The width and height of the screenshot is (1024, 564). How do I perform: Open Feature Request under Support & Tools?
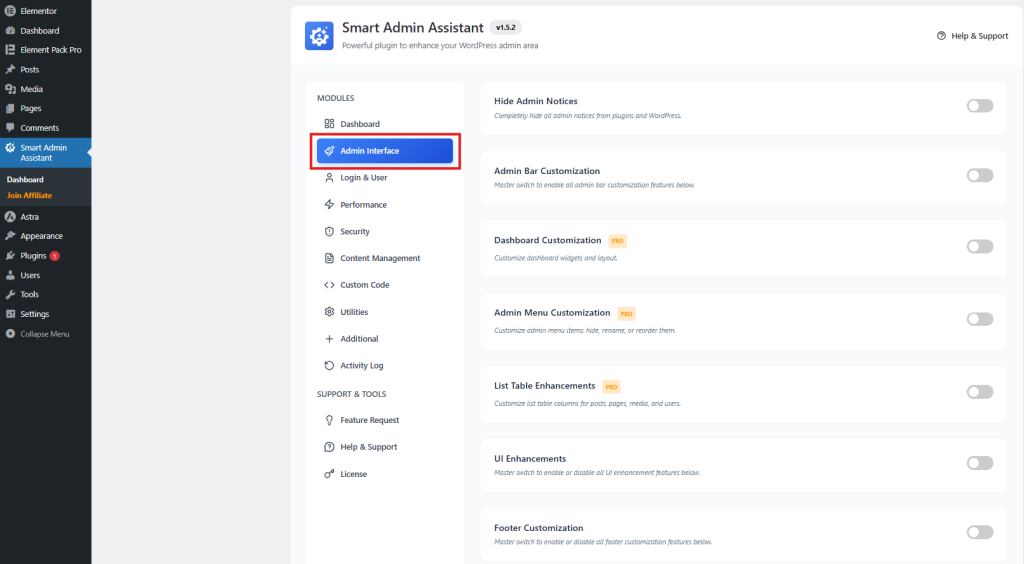click(385, 420)
